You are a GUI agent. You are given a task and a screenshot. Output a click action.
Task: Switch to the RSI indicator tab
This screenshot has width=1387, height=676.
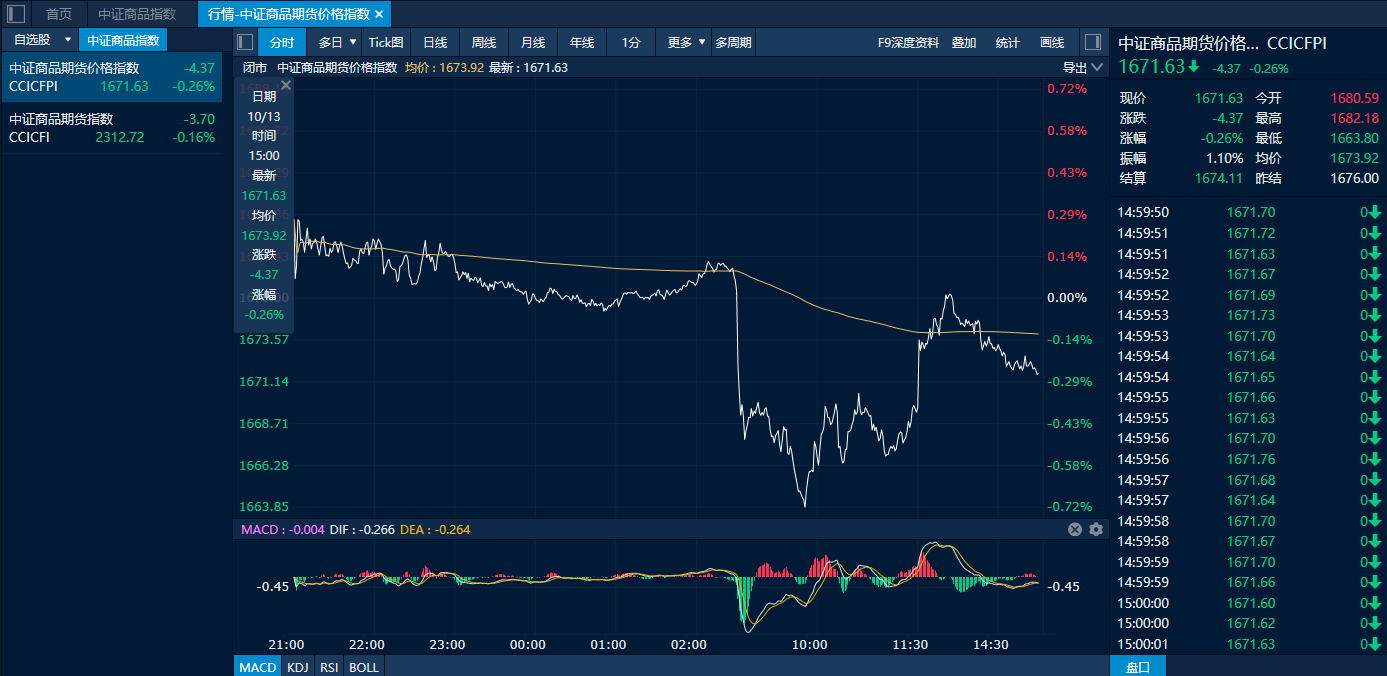pos(329,667)
